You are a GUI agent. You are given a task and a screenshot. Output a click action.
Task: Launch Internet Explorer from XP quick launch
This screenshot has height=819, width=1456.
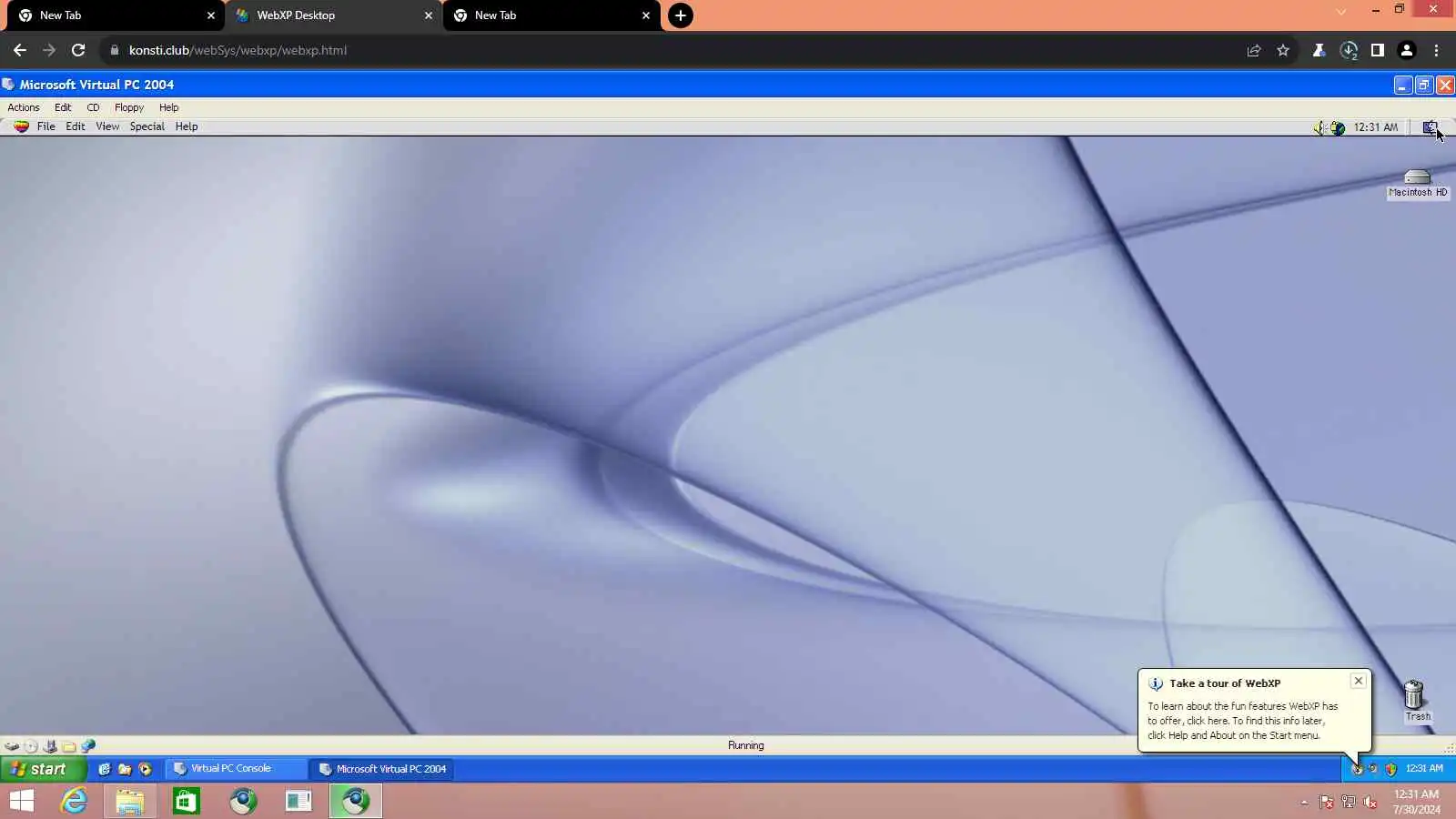pos(105,769)
